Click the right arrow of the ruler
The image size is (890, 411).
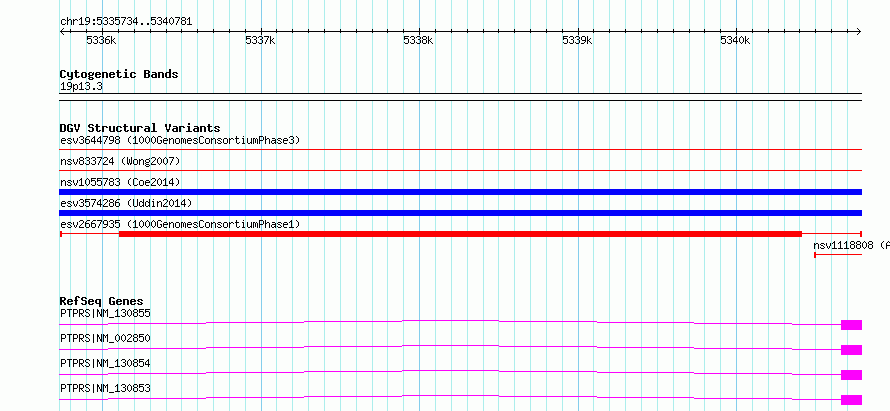(x=859, y=32)
